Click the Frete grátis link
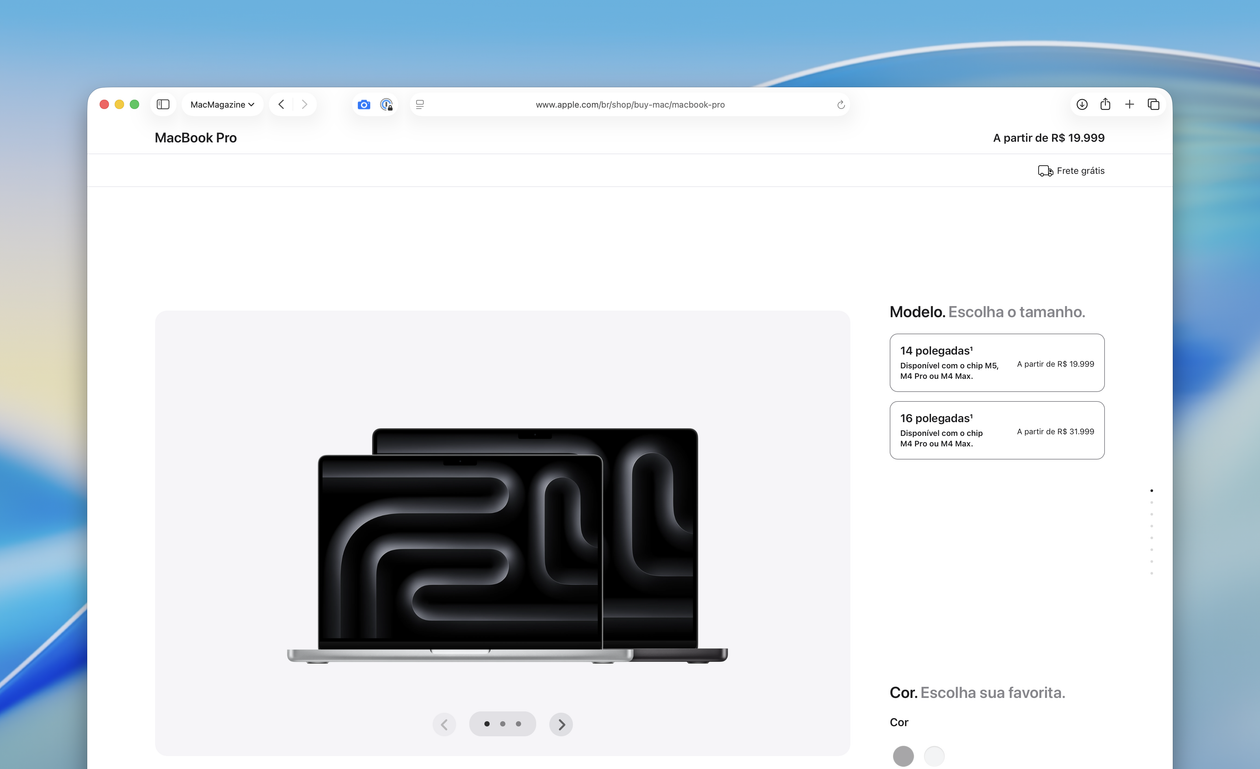Screen dimensions: 1260x769 pos(1071,171)
